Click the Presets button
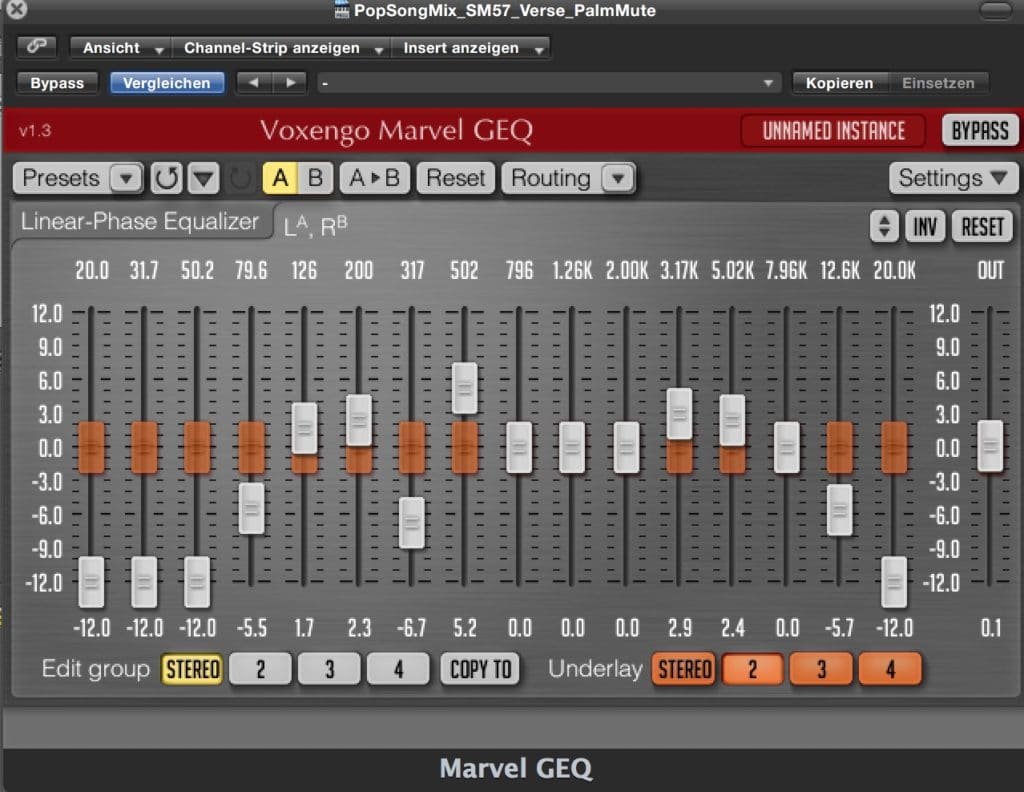Screen dimensions: 1024x792 [x=61, y=178]
